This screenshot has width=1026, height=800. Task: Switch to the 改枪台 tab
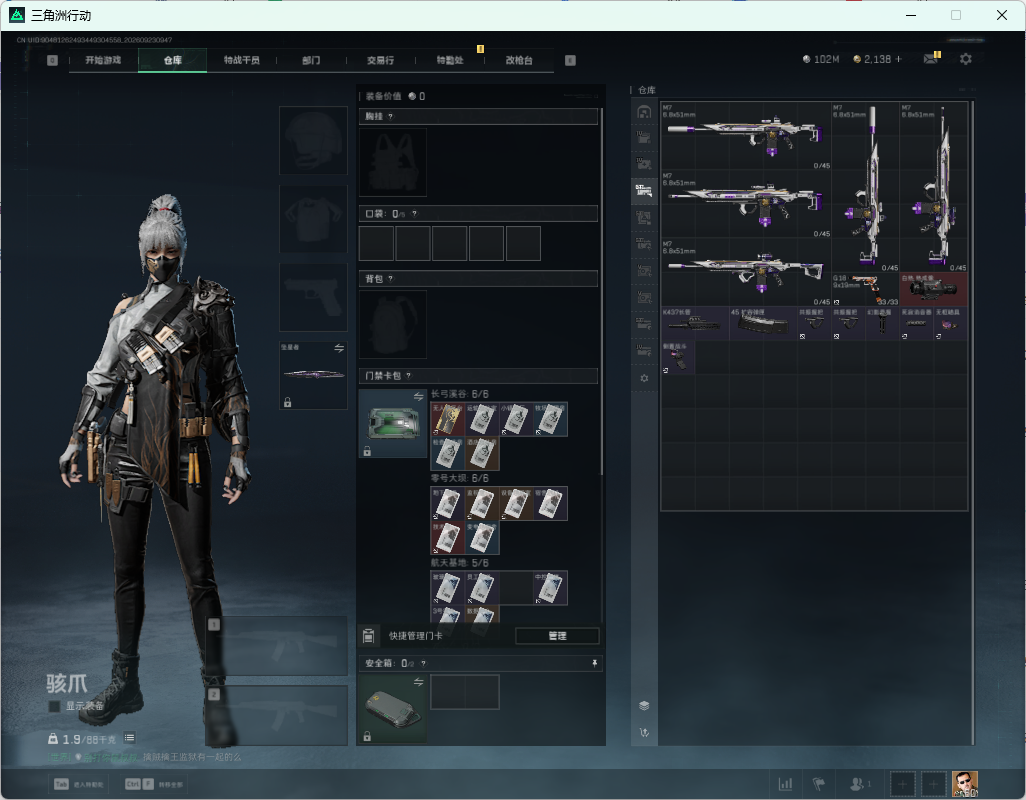(x=519, y=60)
